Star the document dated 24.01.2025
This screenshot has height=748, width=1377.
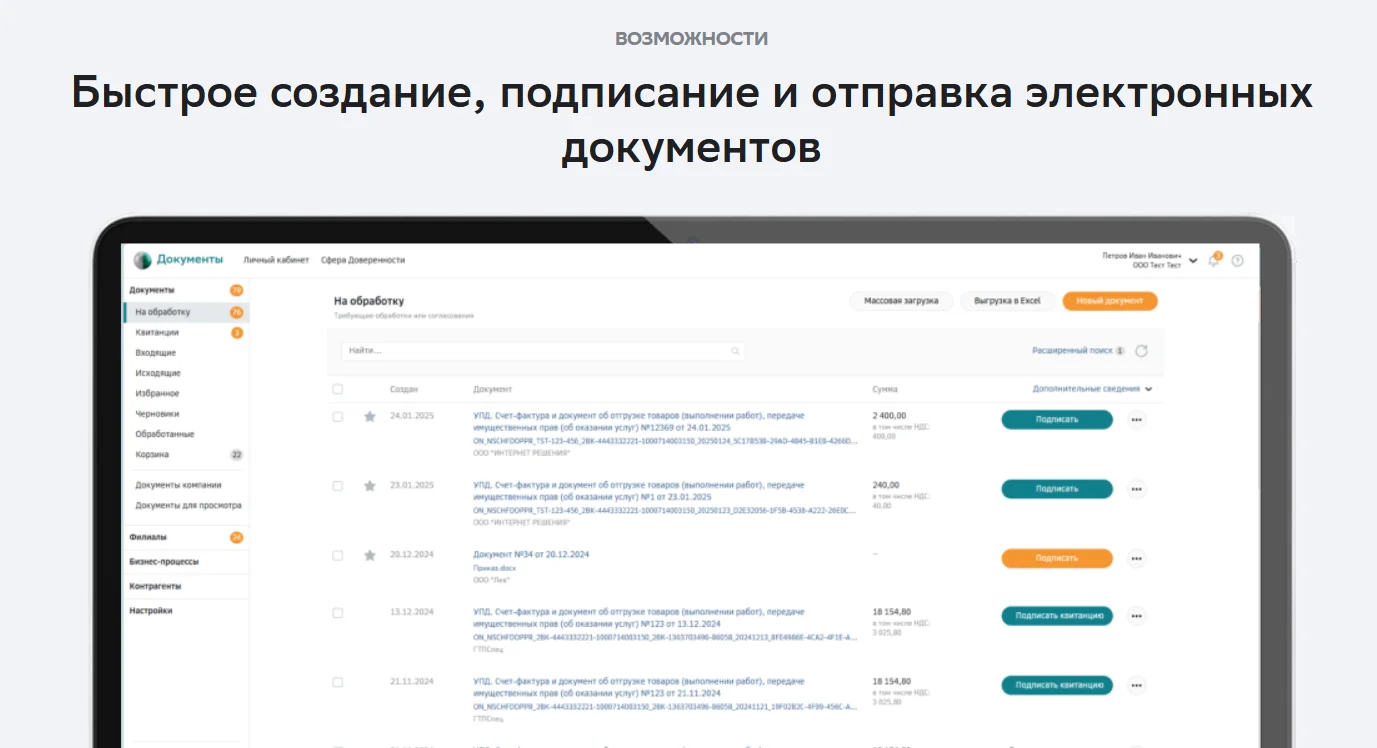[369, 416]
